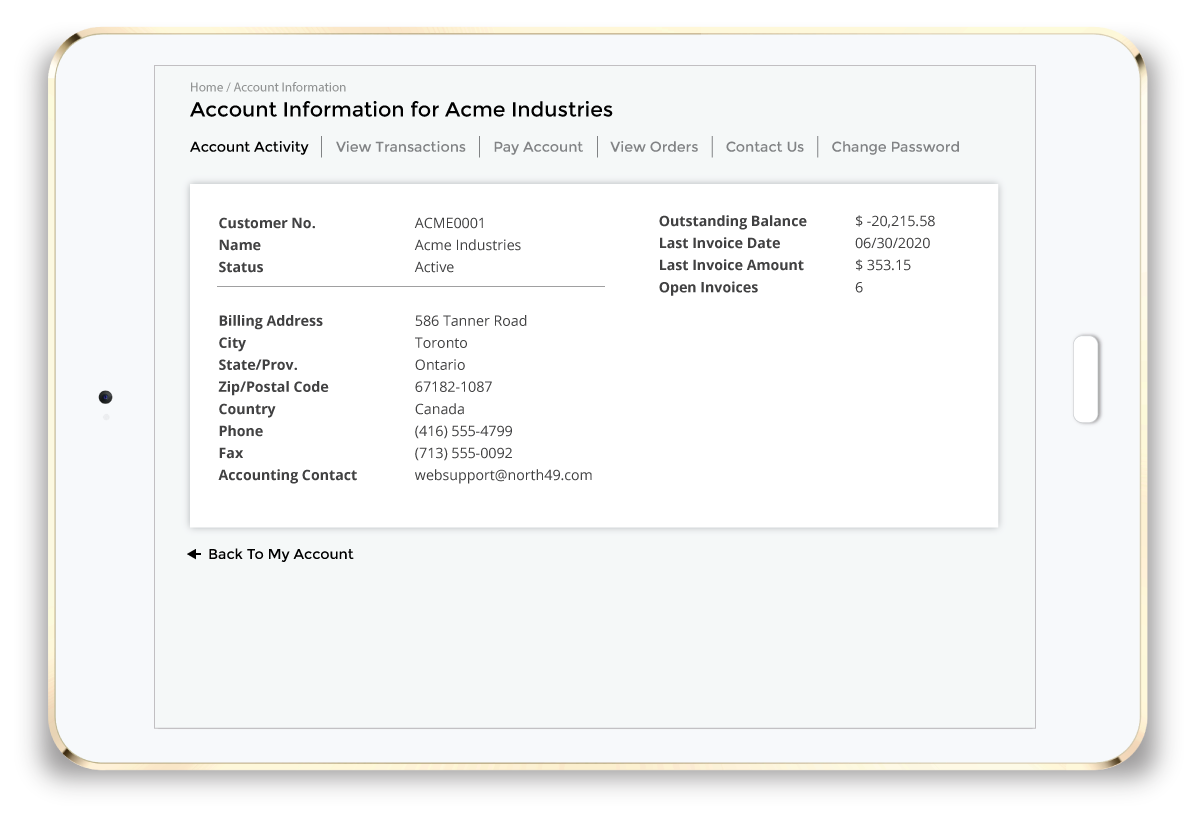Open the Contact Us tab
The height and width of the screenshot is (821, 1200).
[765, 147]
